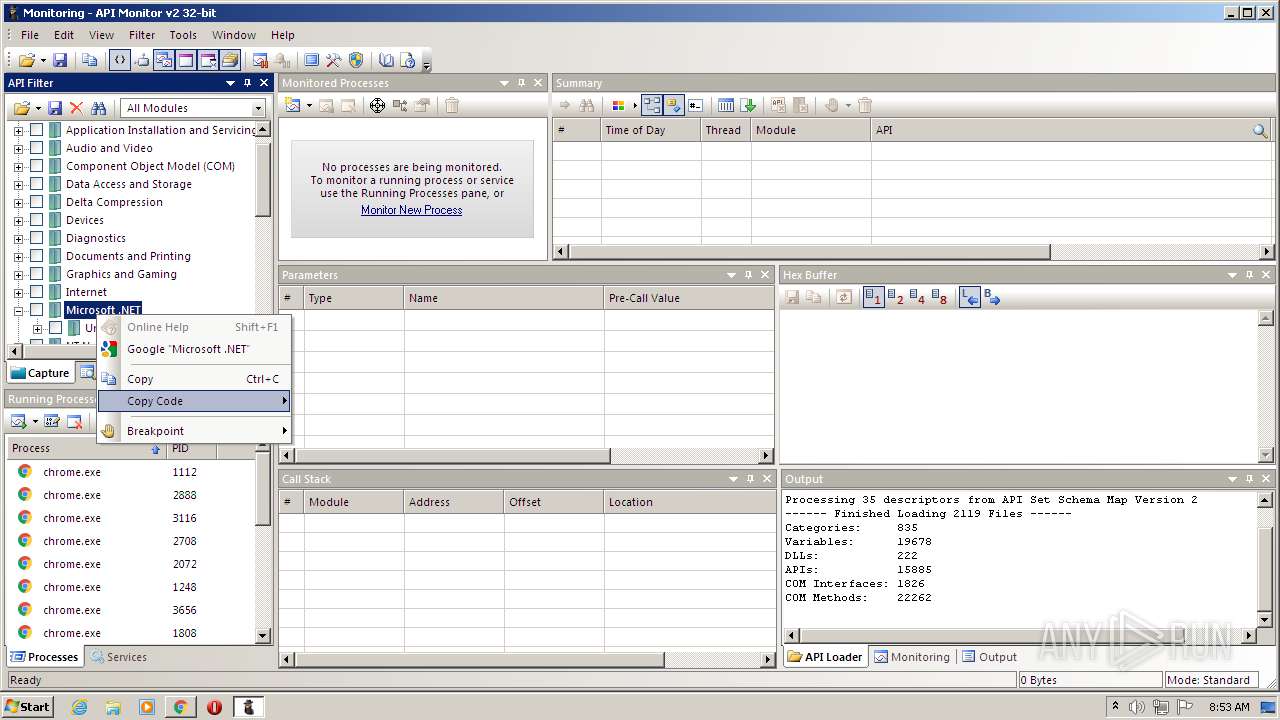Image resolution: width=1280 pixels, height=720 pixels.
Task: Check the Application Installation and Servicing checkbox
Action: point(37,130)
